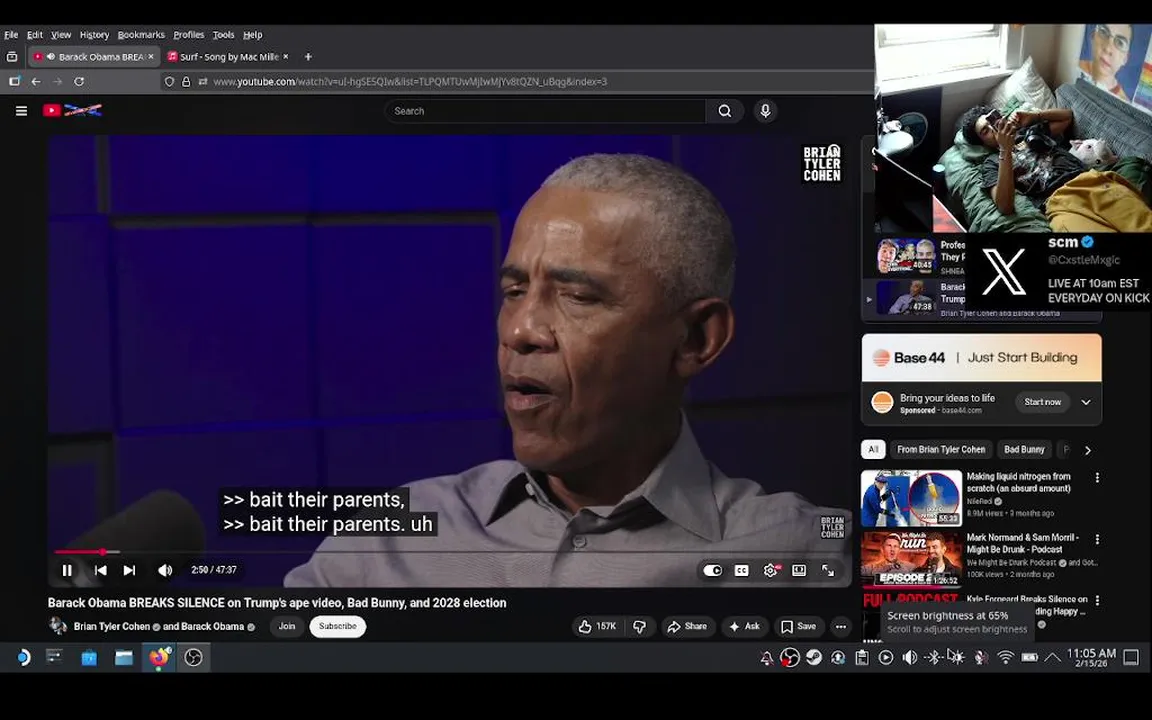This screenshot has width=1152, height=720.
Task: Open Discover store from taskbar
Action: 89,658
